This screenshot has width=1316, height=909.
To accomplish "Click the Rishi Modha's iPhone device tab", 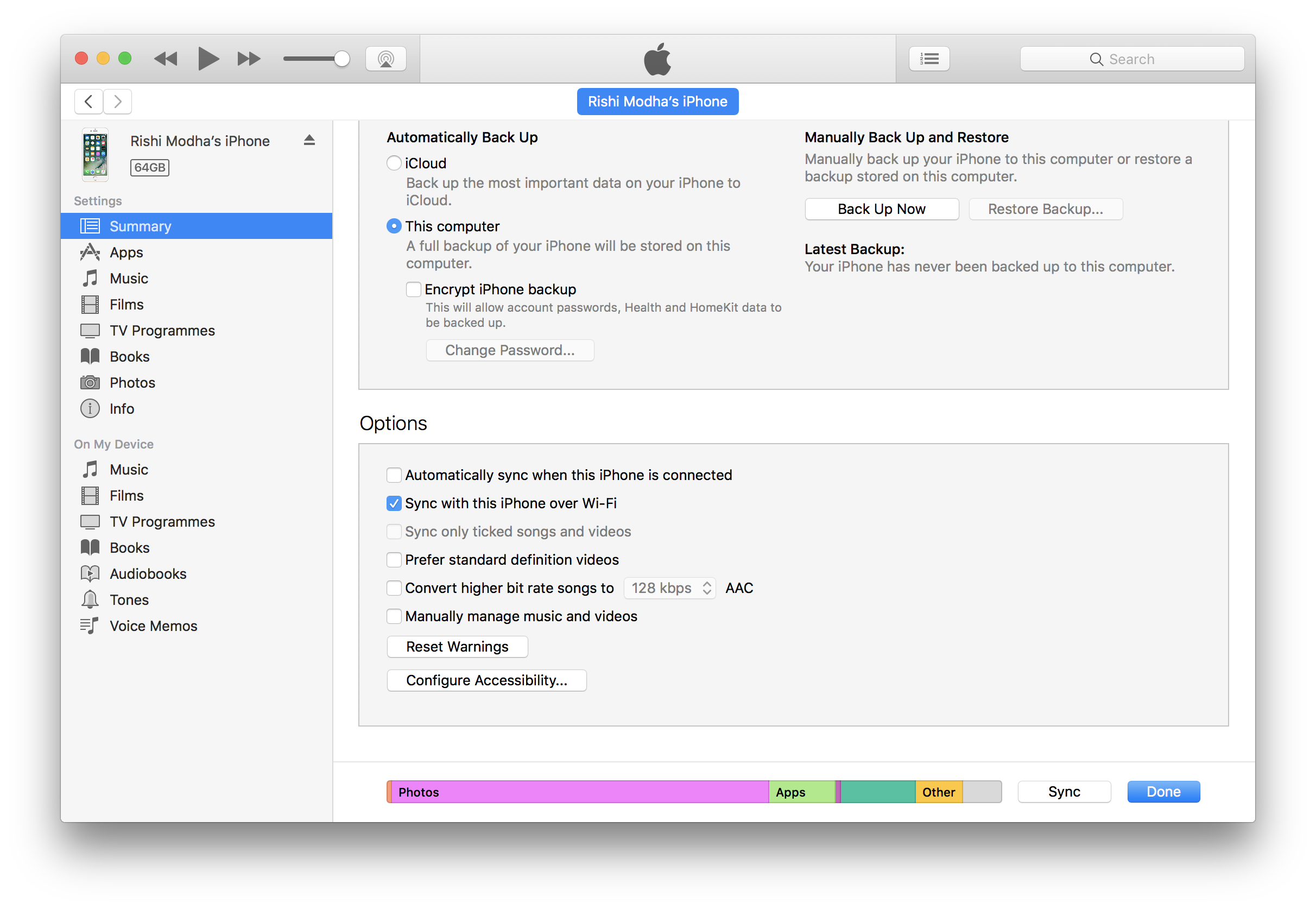I will (x=657, y=102).
